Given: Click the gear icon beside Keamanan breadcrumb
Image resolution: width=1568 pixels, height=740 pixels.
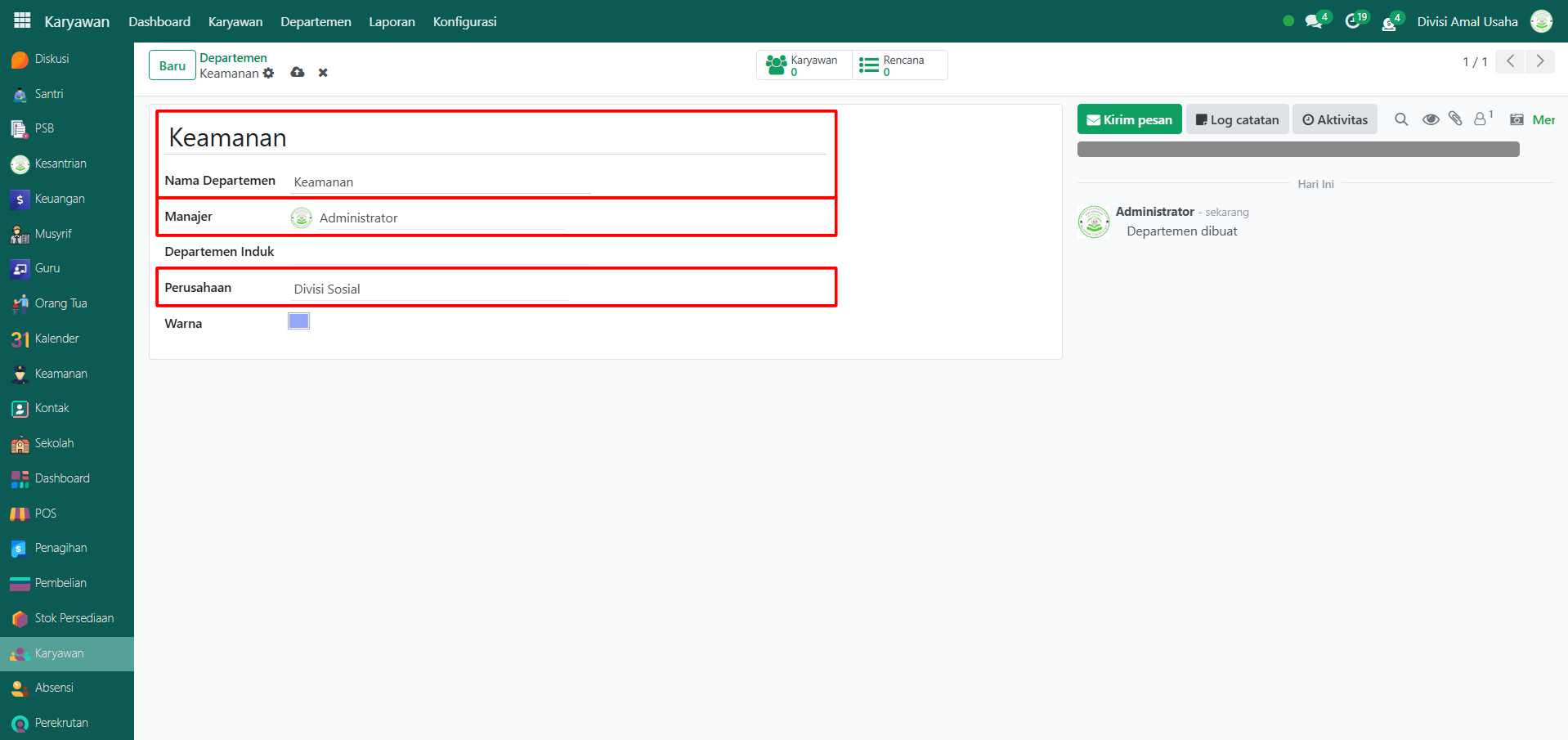Looking at the screenshot, I should [x=268, y=74].
